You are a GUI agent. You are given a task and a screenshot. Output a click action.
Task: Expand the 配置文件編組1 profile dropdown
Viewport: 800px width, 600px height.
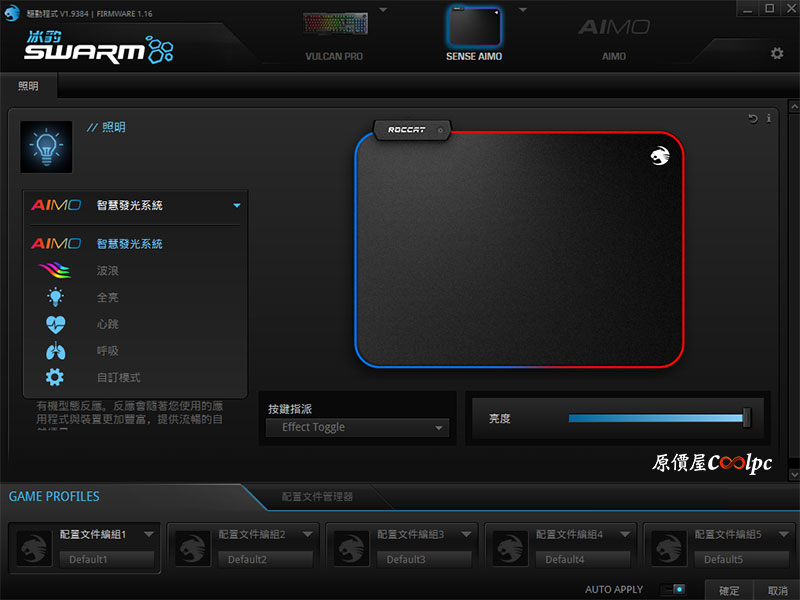(148, 534)
